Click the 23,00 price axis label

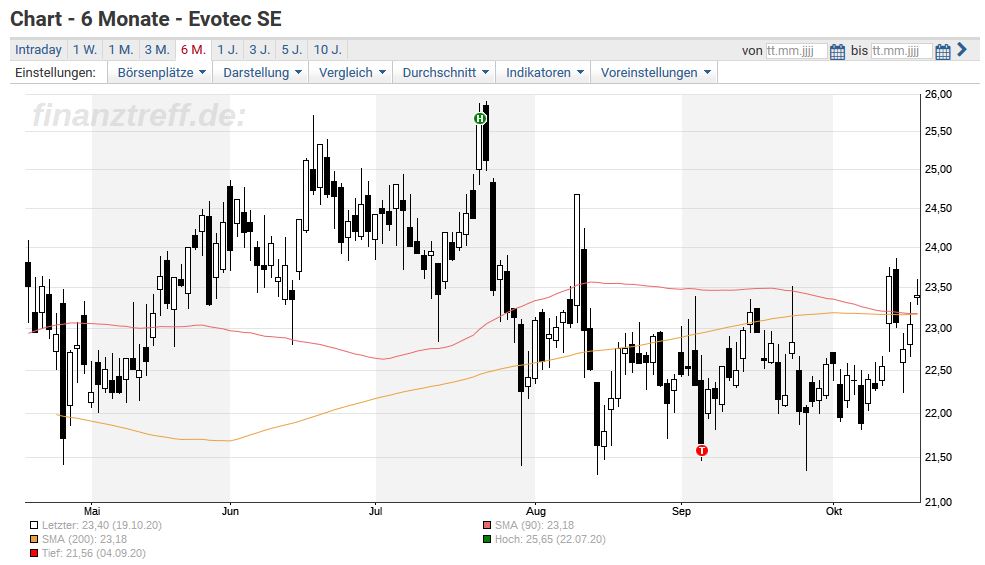coord(938,328)
